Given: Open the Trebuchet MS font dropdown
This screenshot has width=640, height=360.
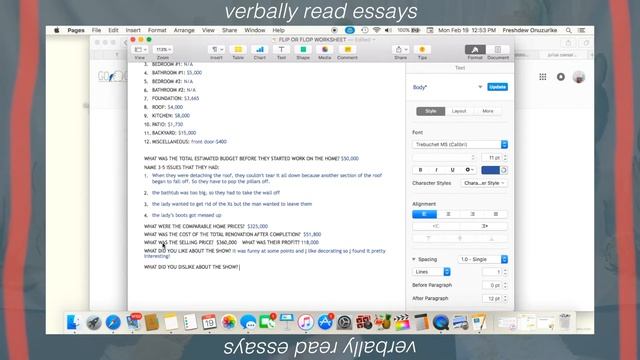Looking at the screenshot, I should coord(460,144).
